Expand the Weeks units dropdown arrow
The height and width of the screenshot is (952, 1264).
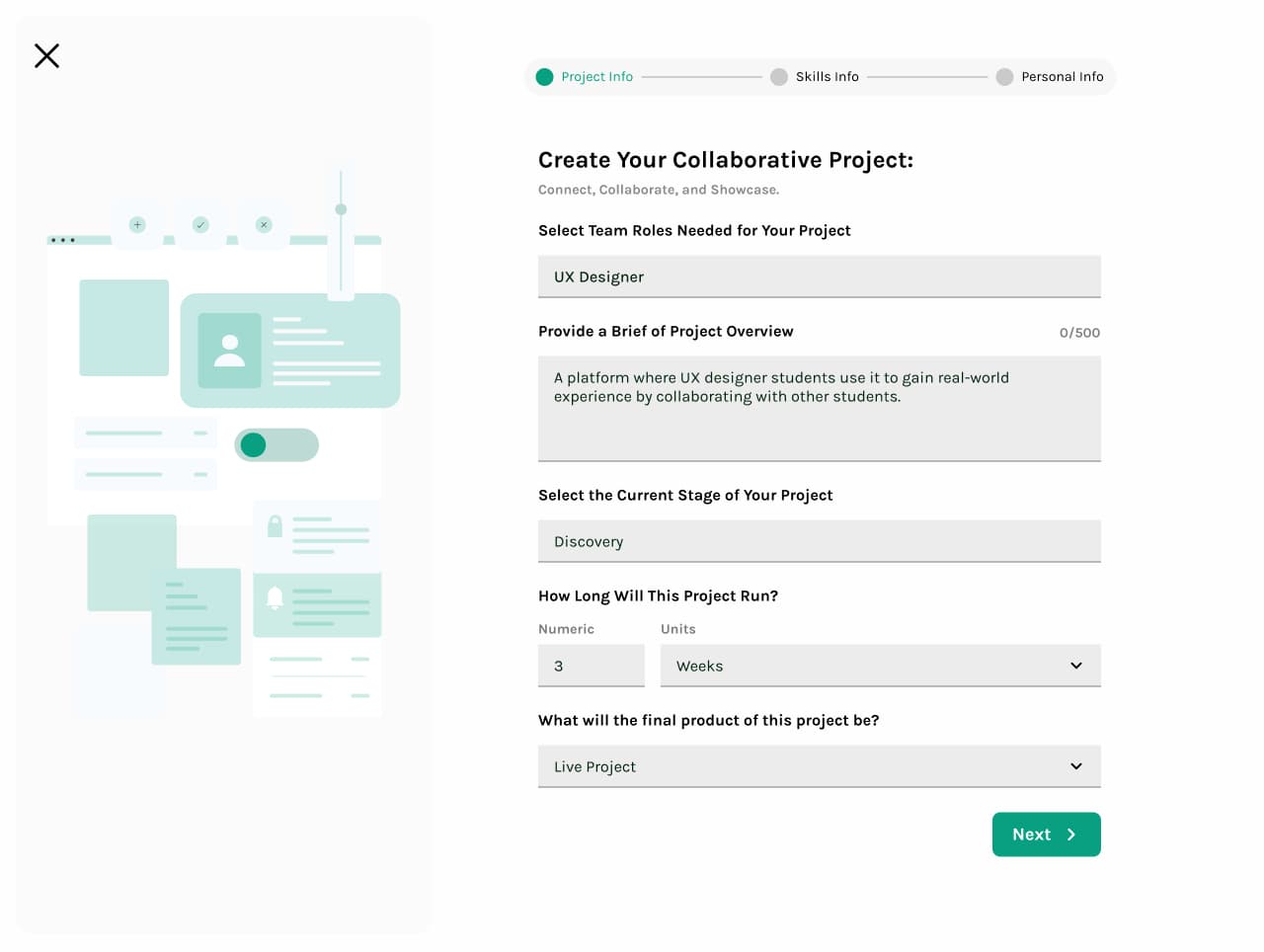[x=1076, y=666]
